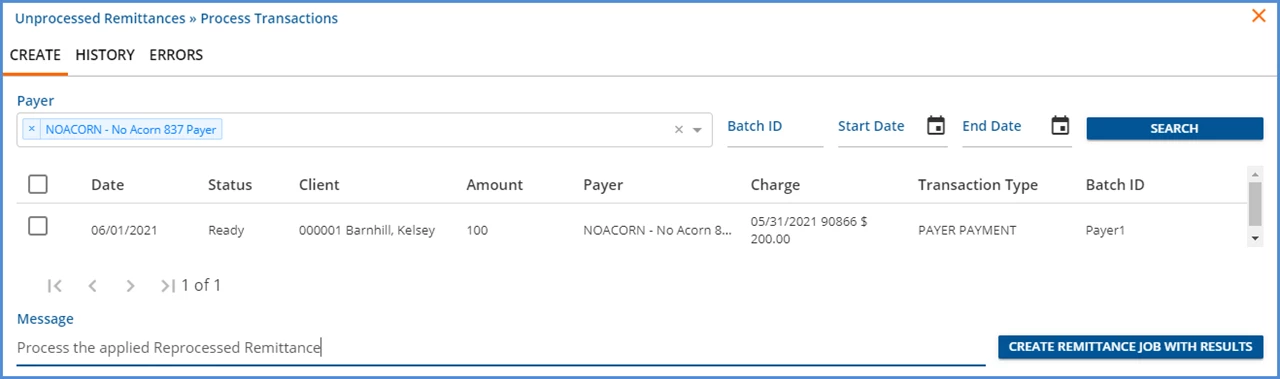
Task: Select the 06/01/2021 date cell
Action: (124, 230)
